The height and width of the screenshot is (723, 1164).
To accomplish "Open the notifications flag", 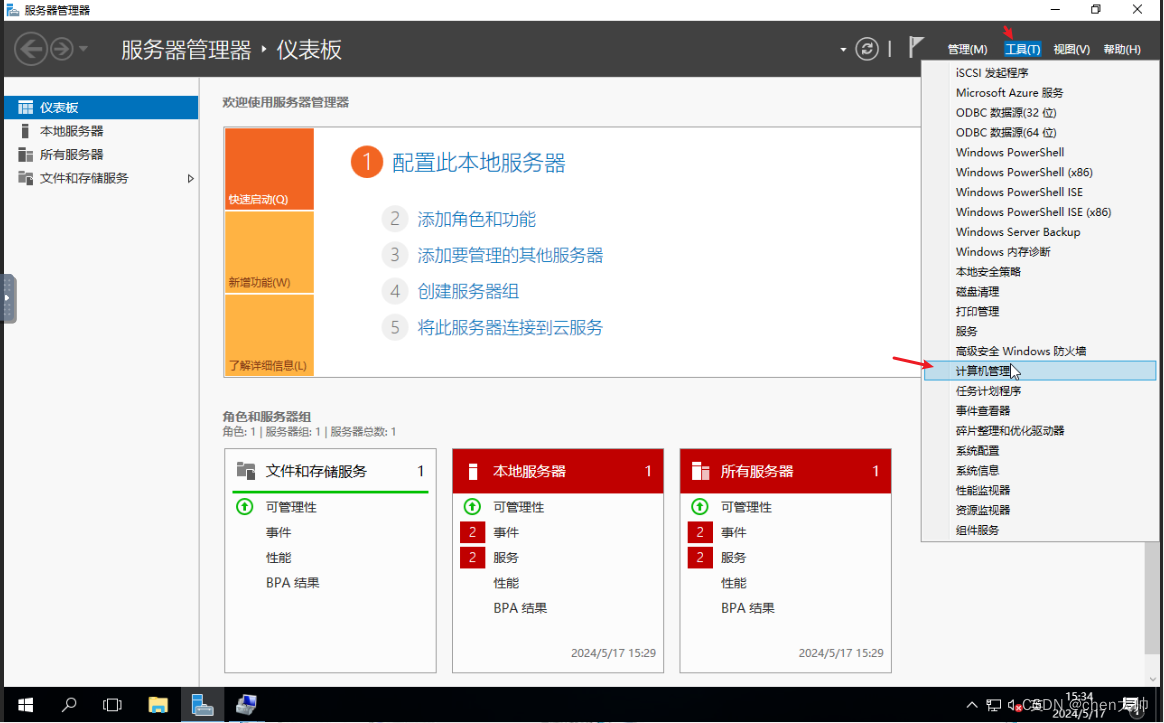I will (916, 48).
